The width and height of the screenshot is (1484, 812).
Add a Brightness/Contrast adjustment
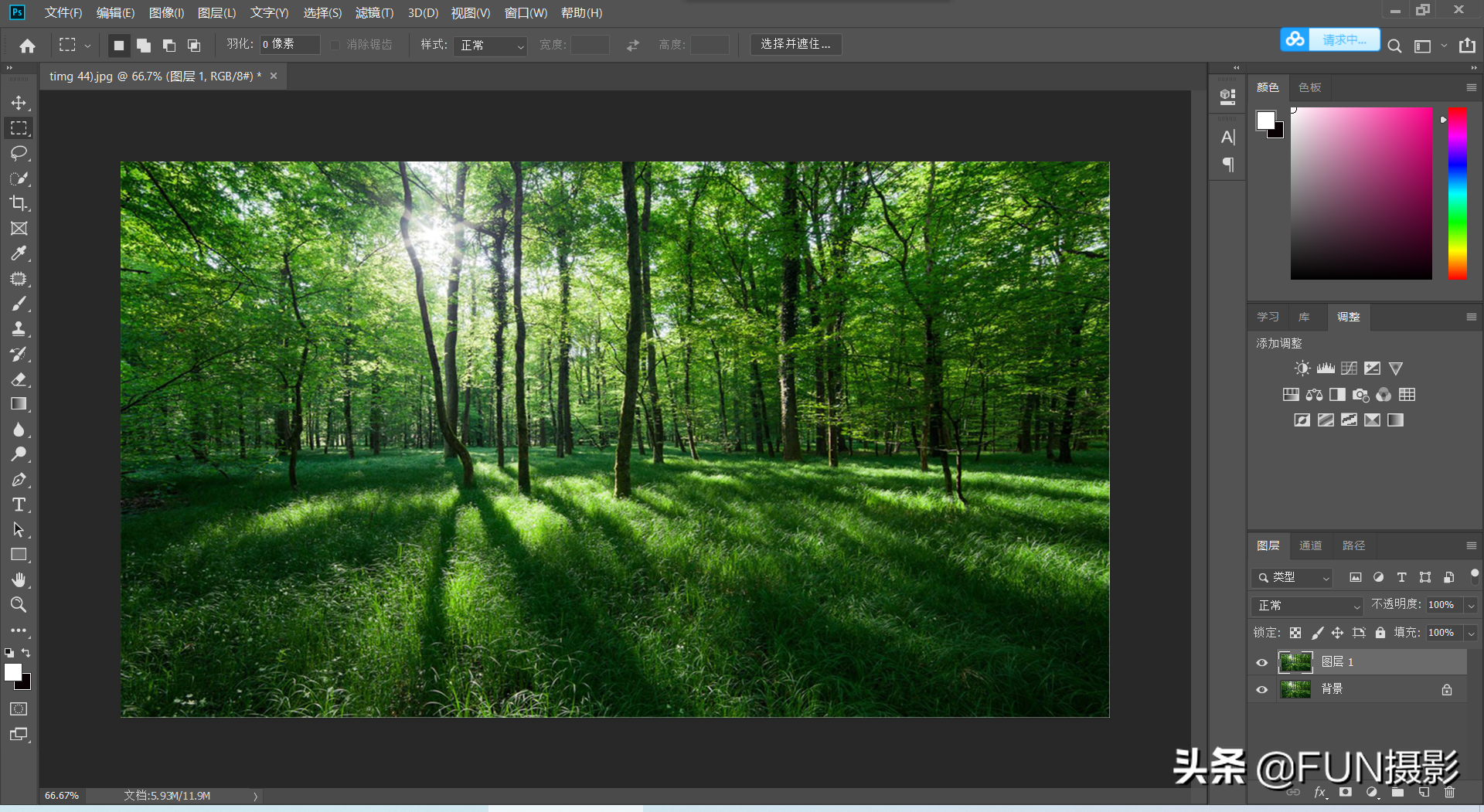coord(1302,369)
